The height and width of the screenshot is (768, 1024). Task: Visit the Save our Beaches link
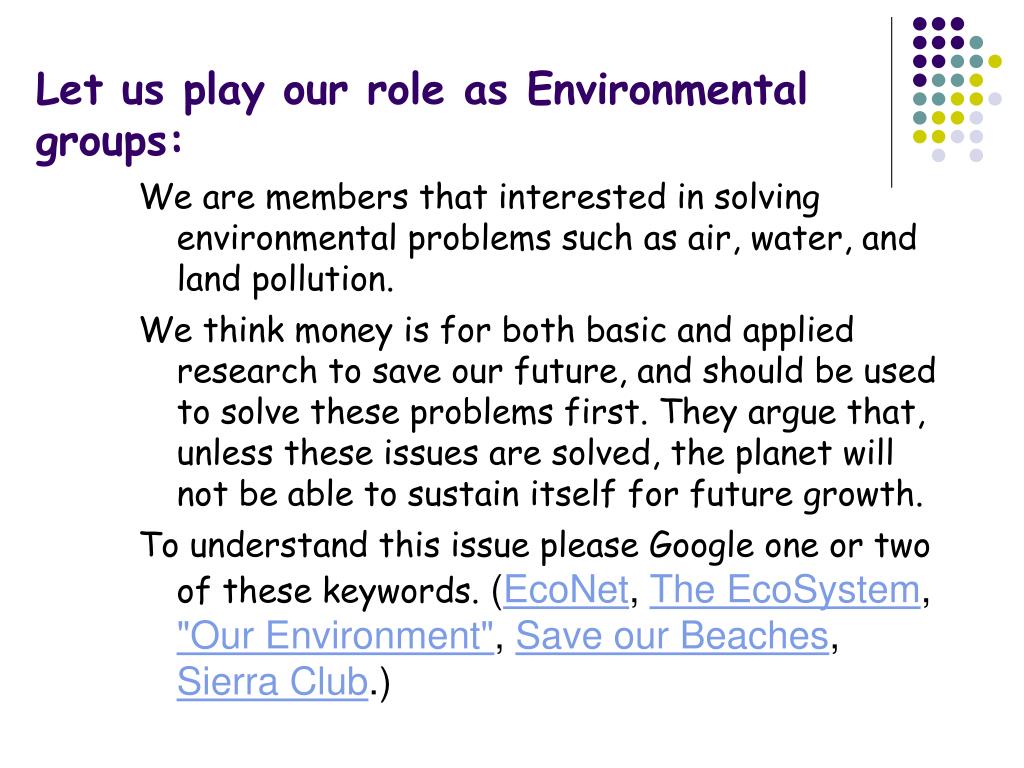(x=673, y=636)
